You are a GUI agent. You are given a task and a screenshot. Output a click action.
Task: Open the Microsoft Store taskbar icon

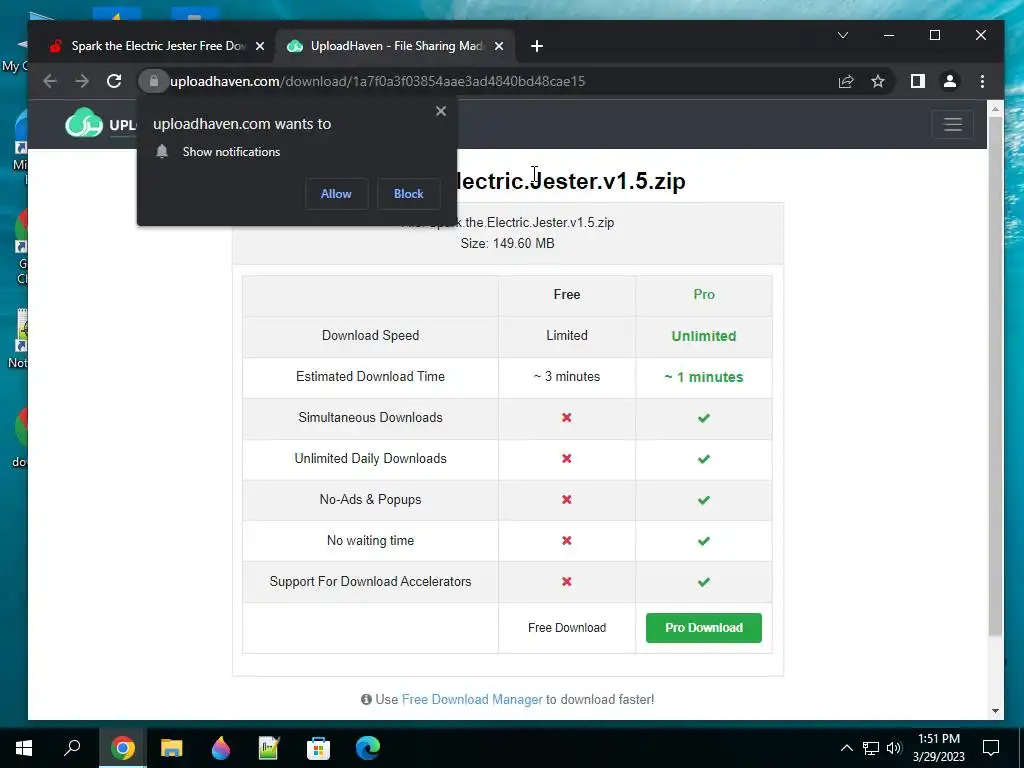click(x=319, y=748)
